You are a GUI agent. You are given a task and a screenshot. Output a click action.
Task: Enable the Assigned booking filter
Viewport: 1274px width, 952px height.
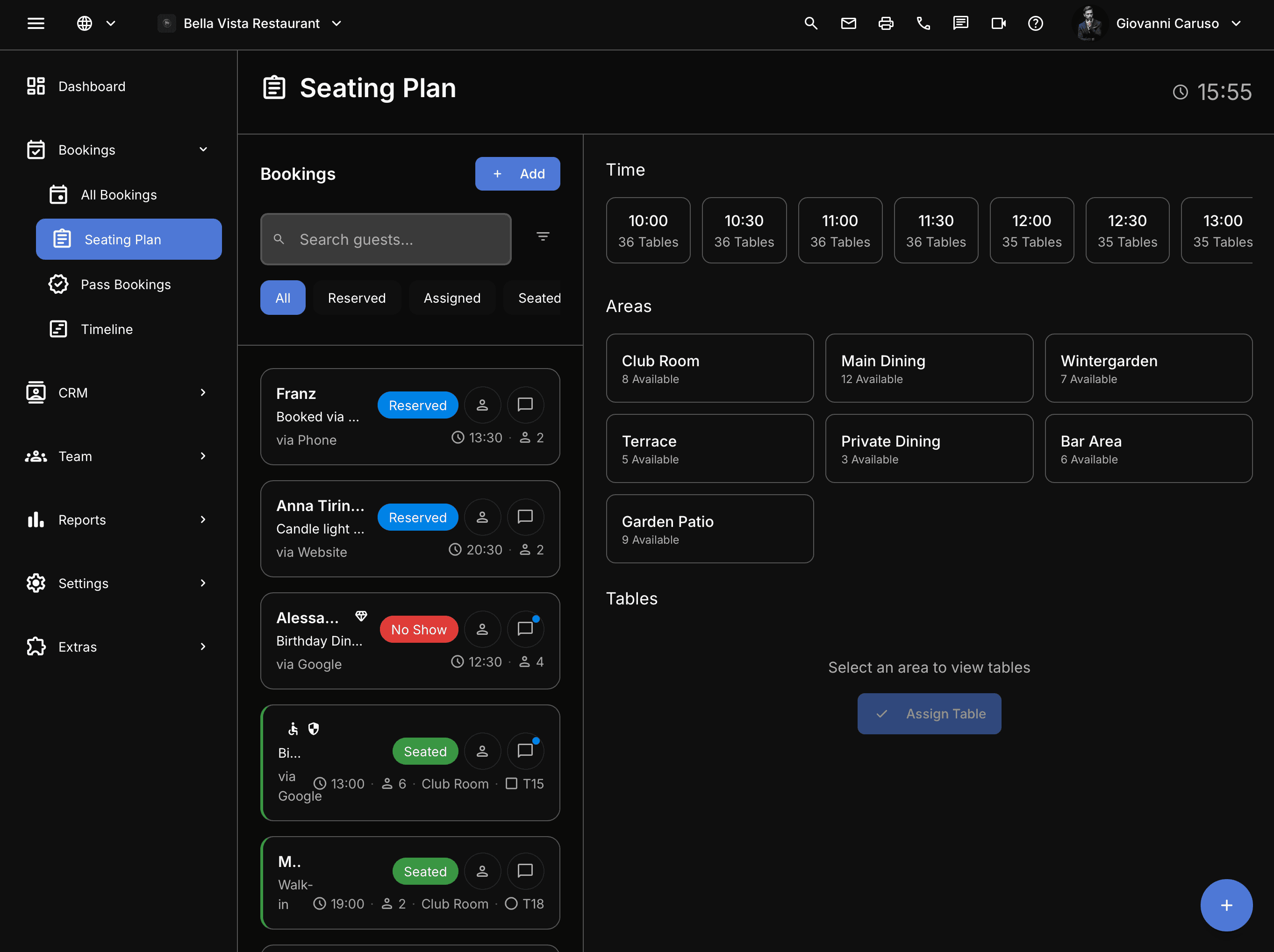(x=452, y=298)
